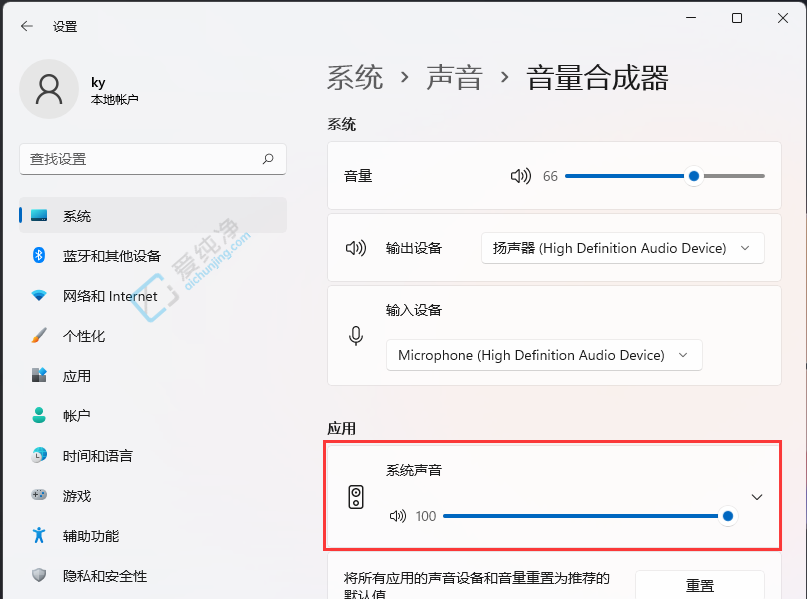Open 帐户 settings page
Screen dimensions: 807x599
pos(153,415)
